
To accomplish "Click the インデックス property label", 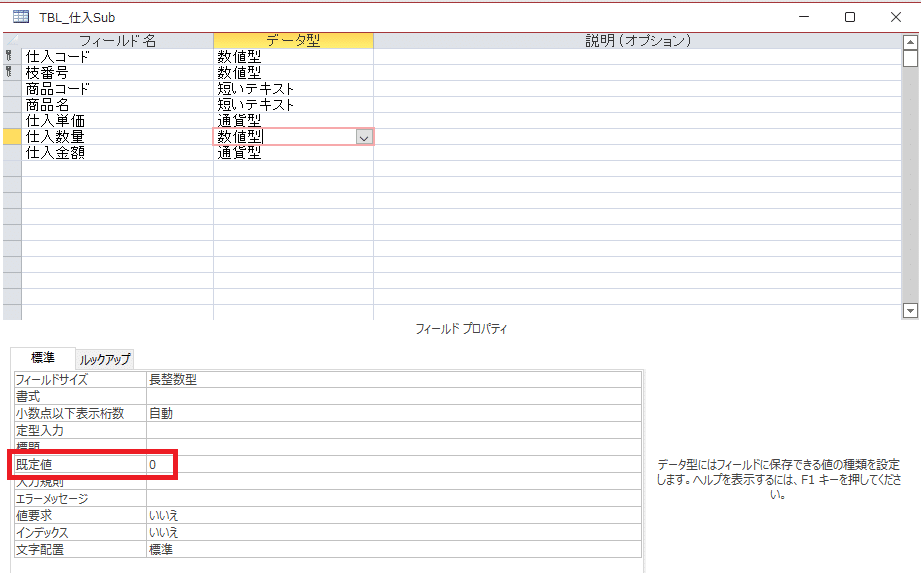I will click(x=80, y=532).
